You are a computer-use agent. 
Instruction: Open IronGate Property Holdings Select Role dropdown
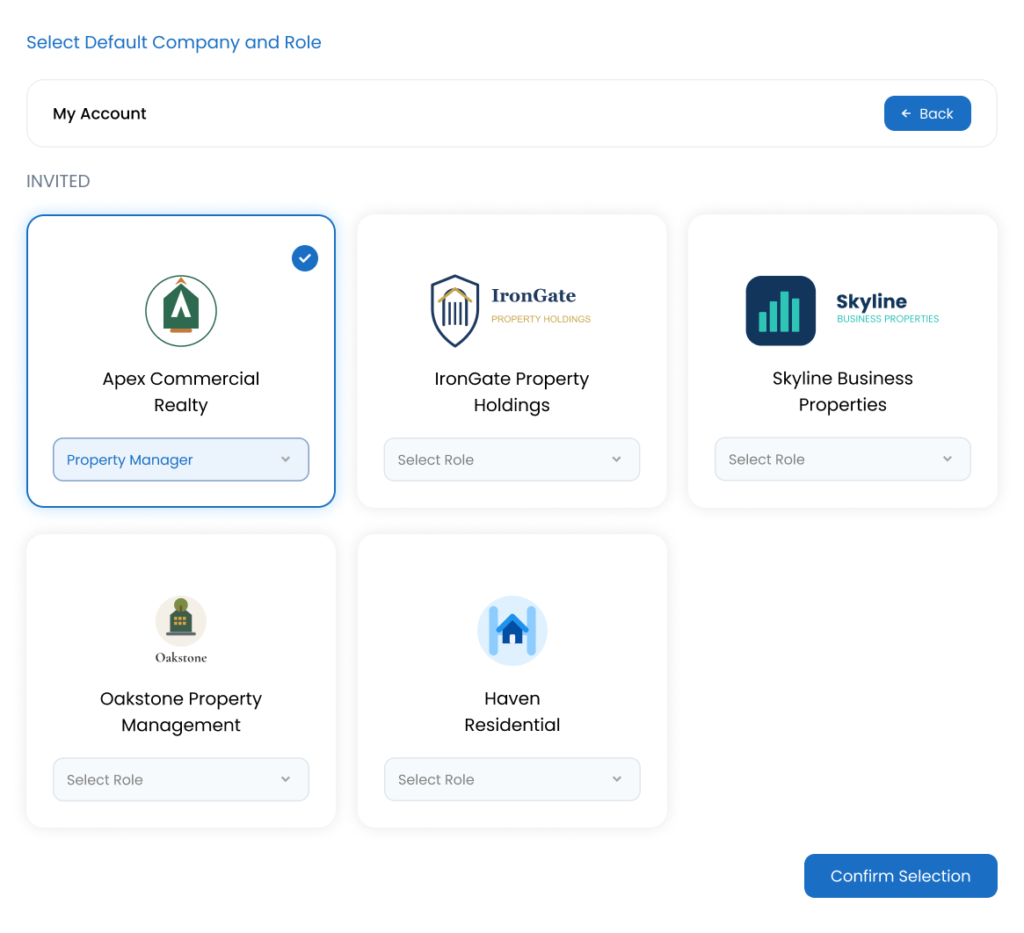click(512, 460)
